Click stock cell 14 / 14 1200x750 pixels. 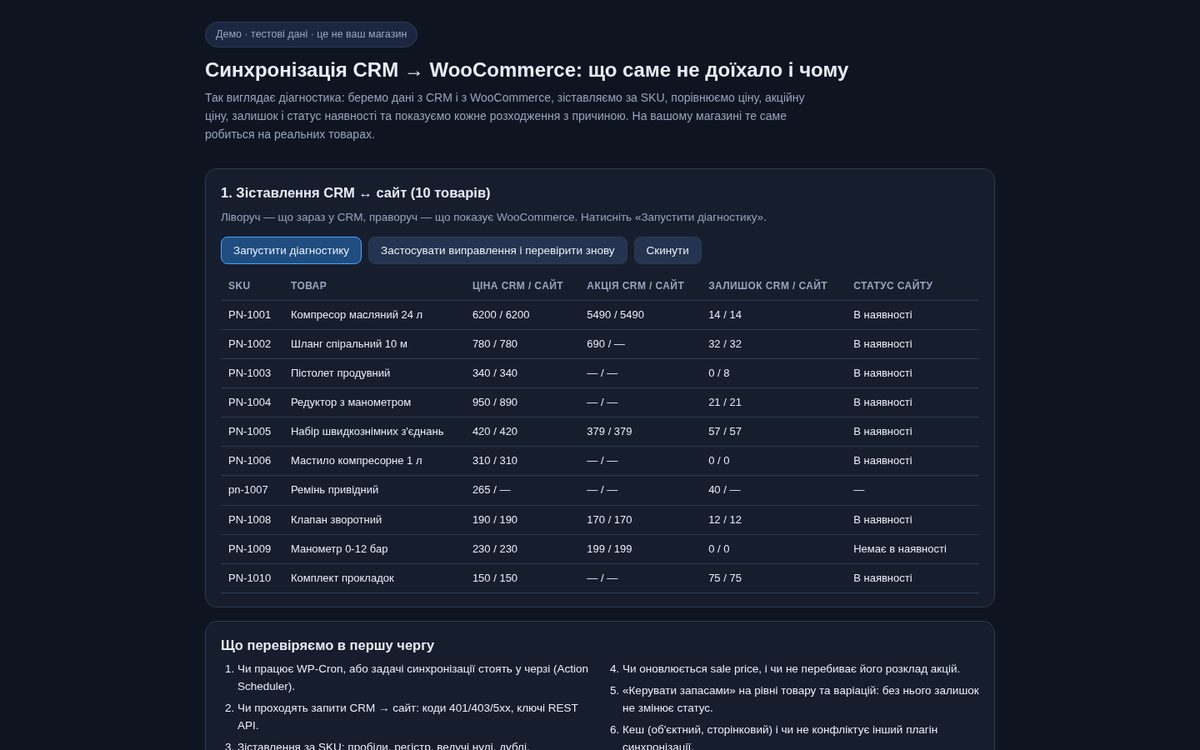pos(725,315)
